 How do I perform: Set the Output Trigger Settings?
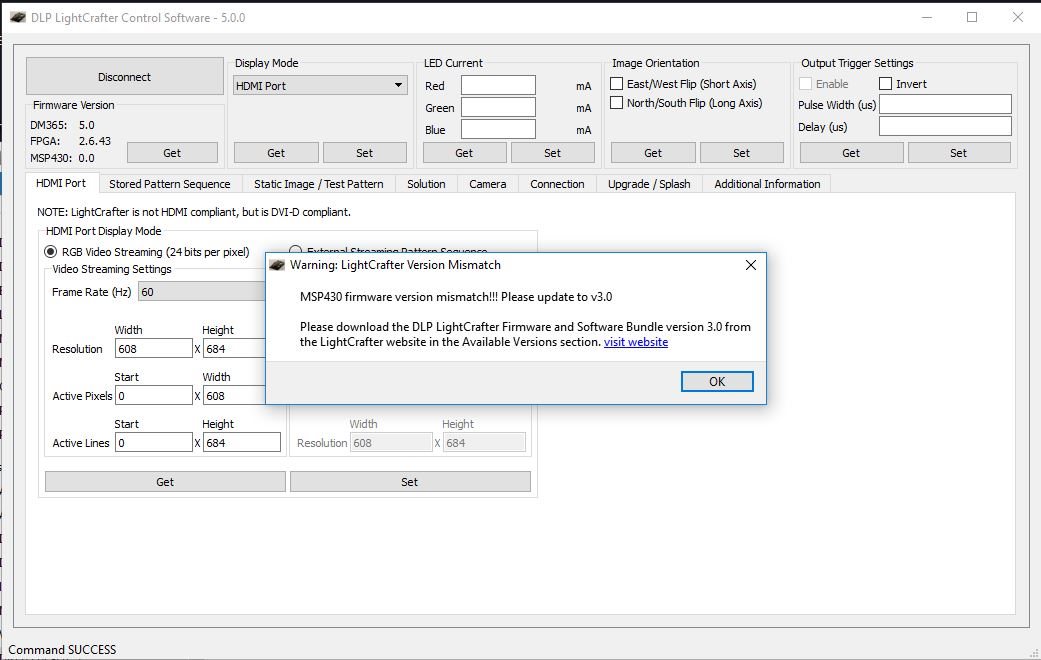point(959,153)
